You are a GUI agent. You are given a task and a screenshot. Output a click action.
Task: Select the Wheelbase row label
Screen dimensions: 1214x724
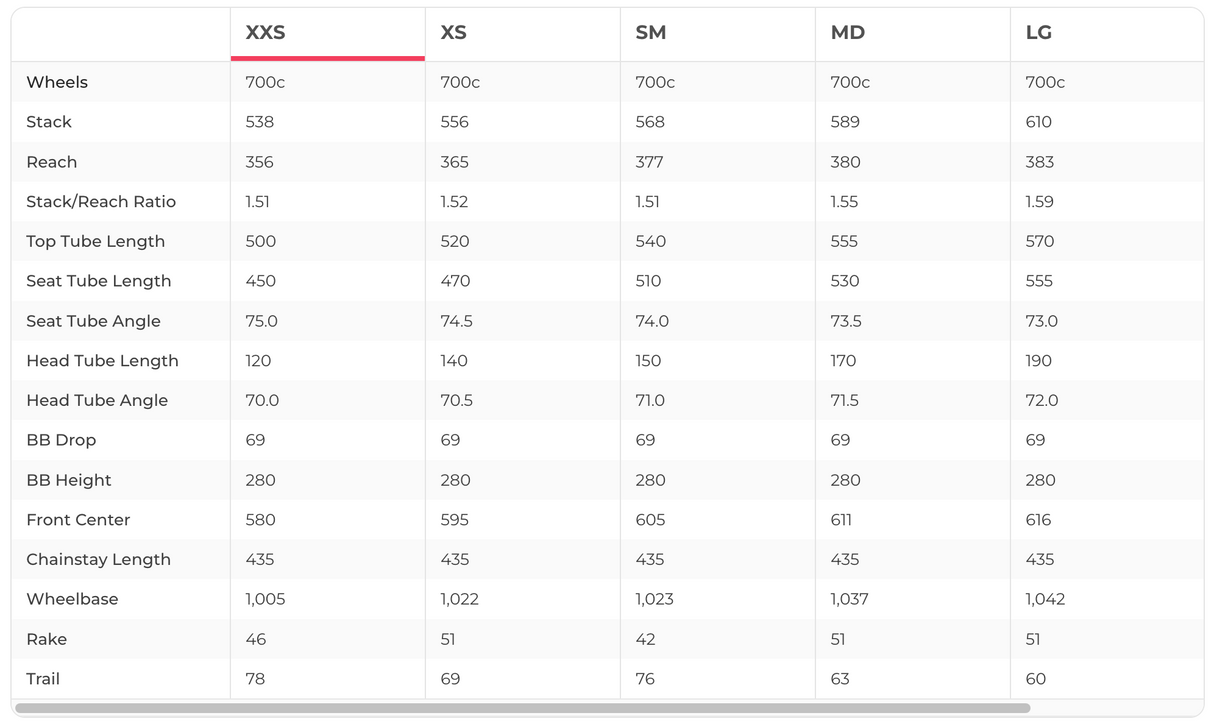point(72,599)
